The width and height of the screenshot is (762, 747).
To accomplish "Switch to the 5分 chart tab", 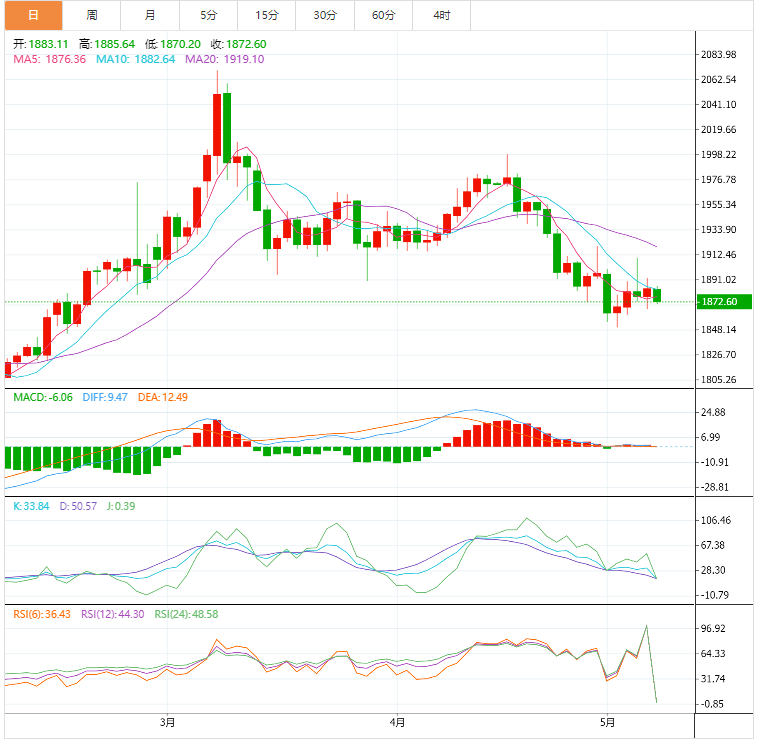I will coord(208,15).
